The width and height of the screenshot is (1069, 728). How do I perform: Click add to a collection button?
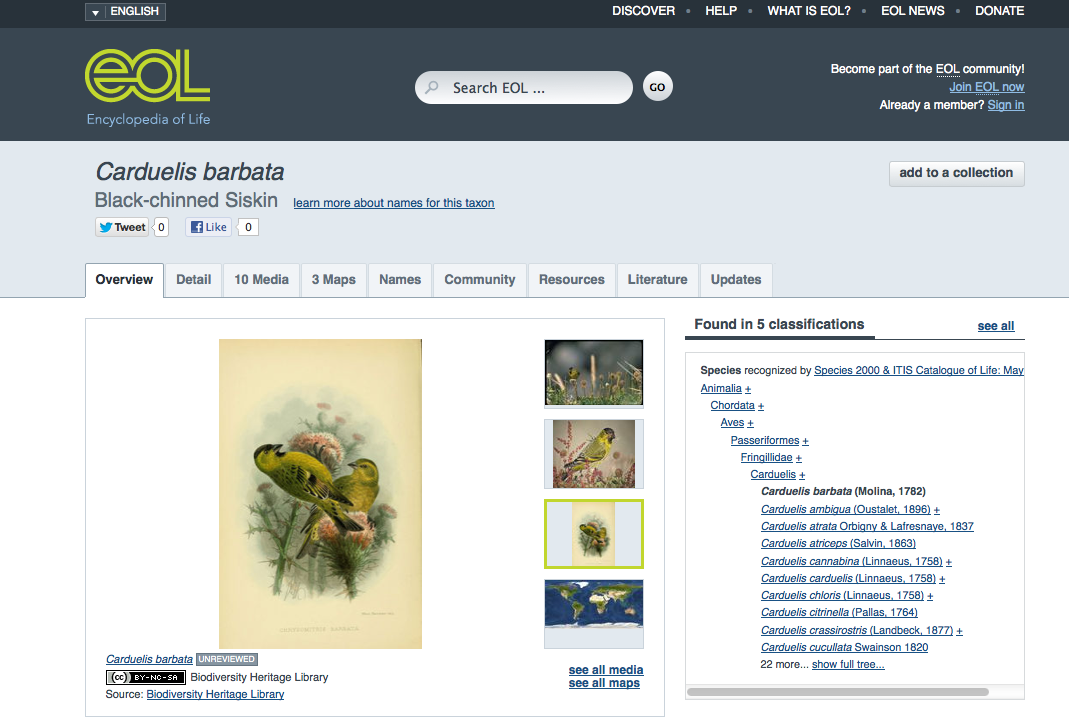click(x=956, y=173)
